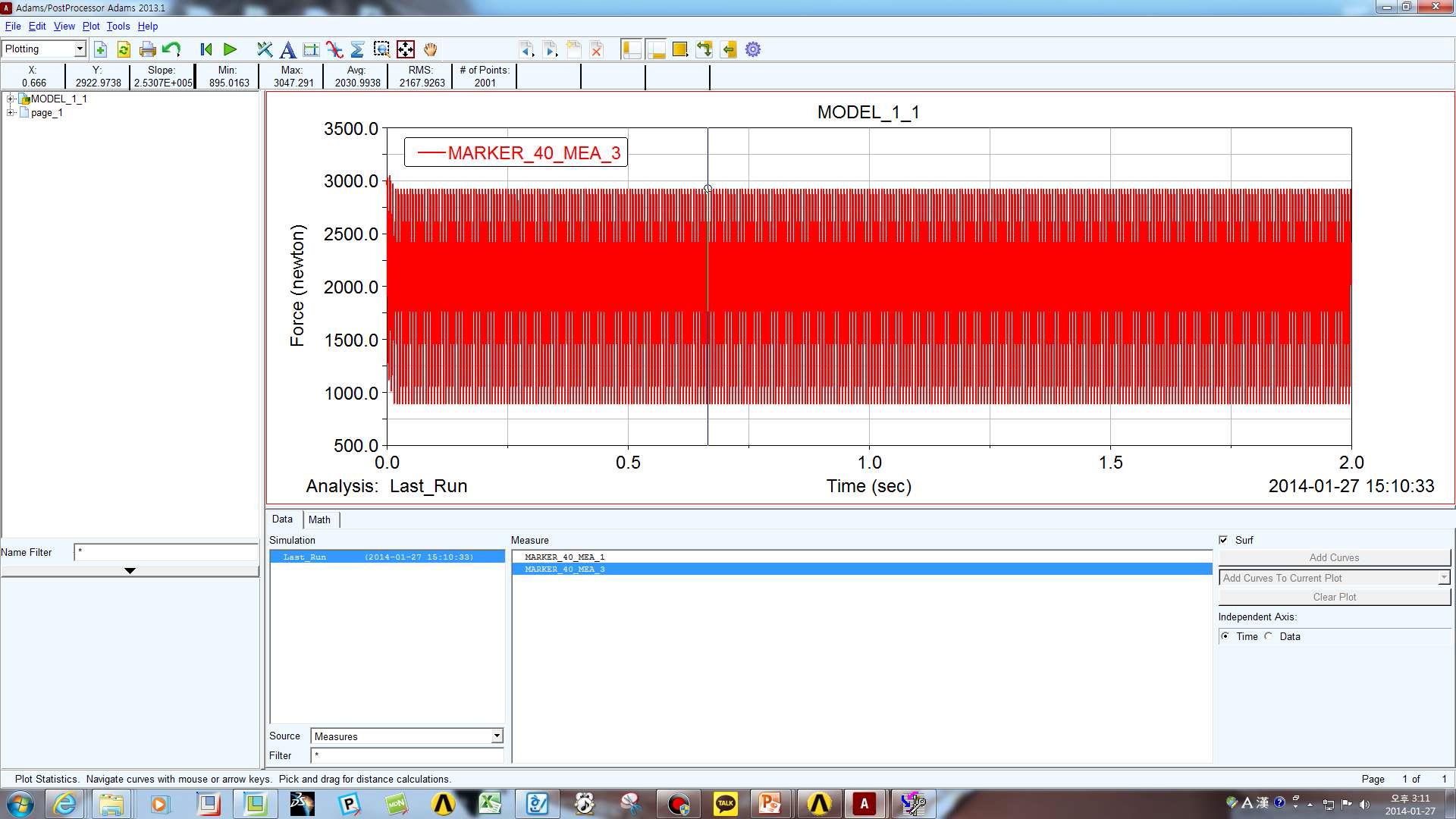Toggle the plot tracking curve icon
This screenshot has width=1456, height=819.
tap(334, 50)
